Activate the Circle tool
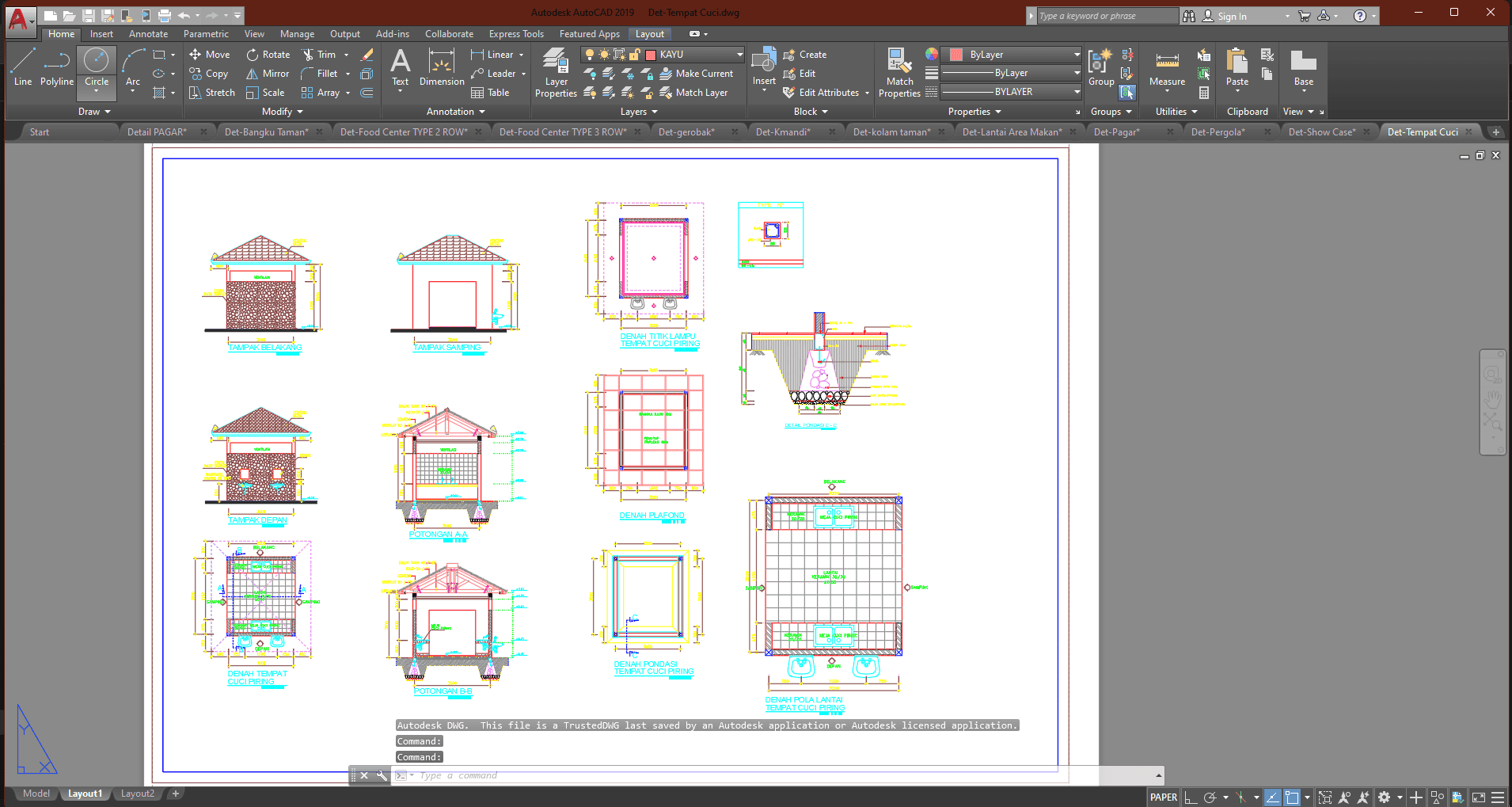The width and height of the screenshot is (1512, 807). pyautogui.click(x=97, y=67)
